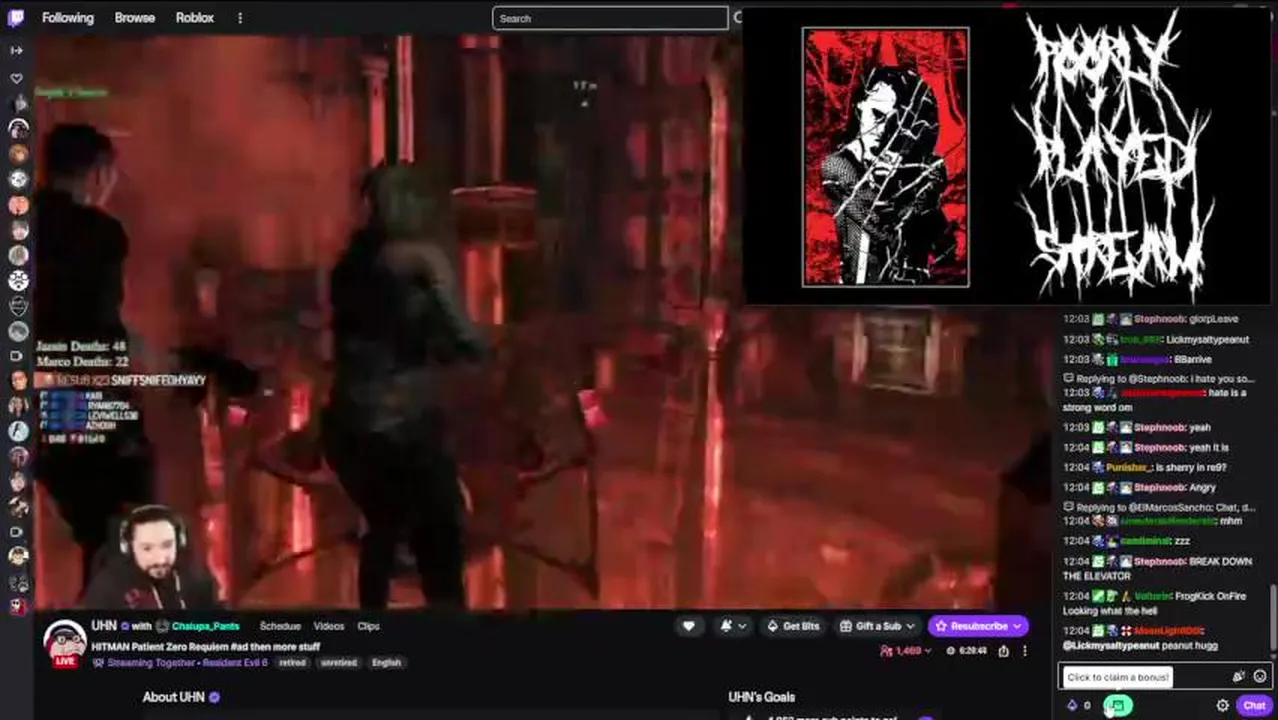This screenshot has width=1278, height=720.
Task: Open the Browse page
Action: (x=134, y=18)
